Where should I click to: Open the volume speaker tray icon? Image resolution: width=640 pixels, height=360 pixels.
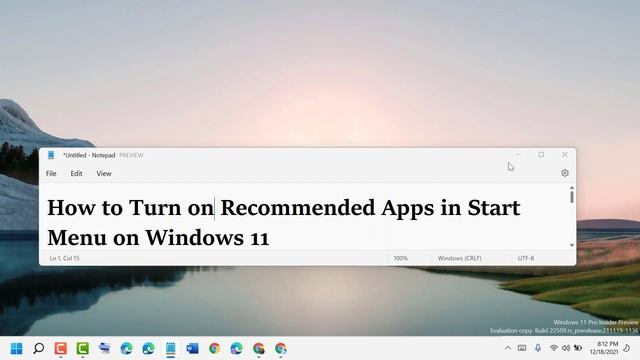tap(566, 348)
